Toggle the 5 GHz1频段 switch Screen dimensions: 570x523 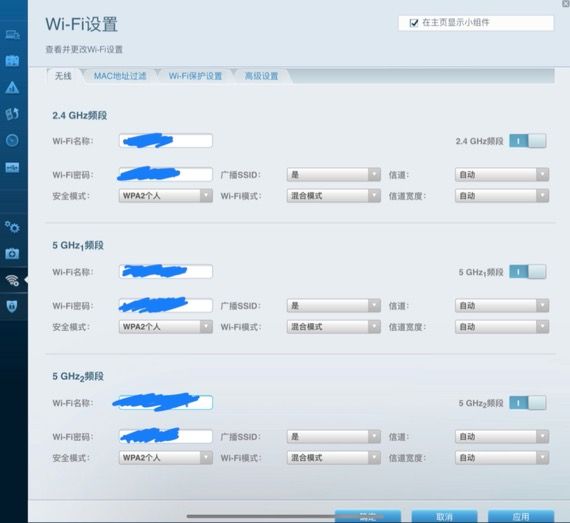[527, 271]
